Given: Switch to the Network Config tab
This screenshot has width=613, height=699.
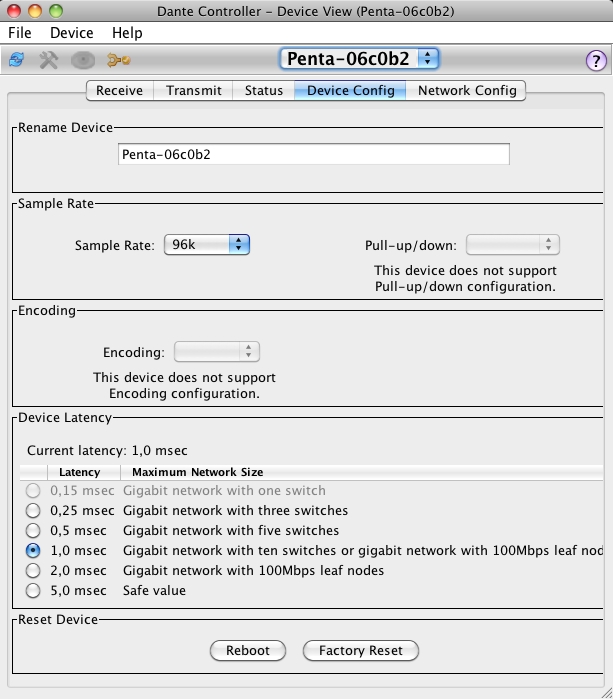Looking at the screenshot, I should [467, 90].
